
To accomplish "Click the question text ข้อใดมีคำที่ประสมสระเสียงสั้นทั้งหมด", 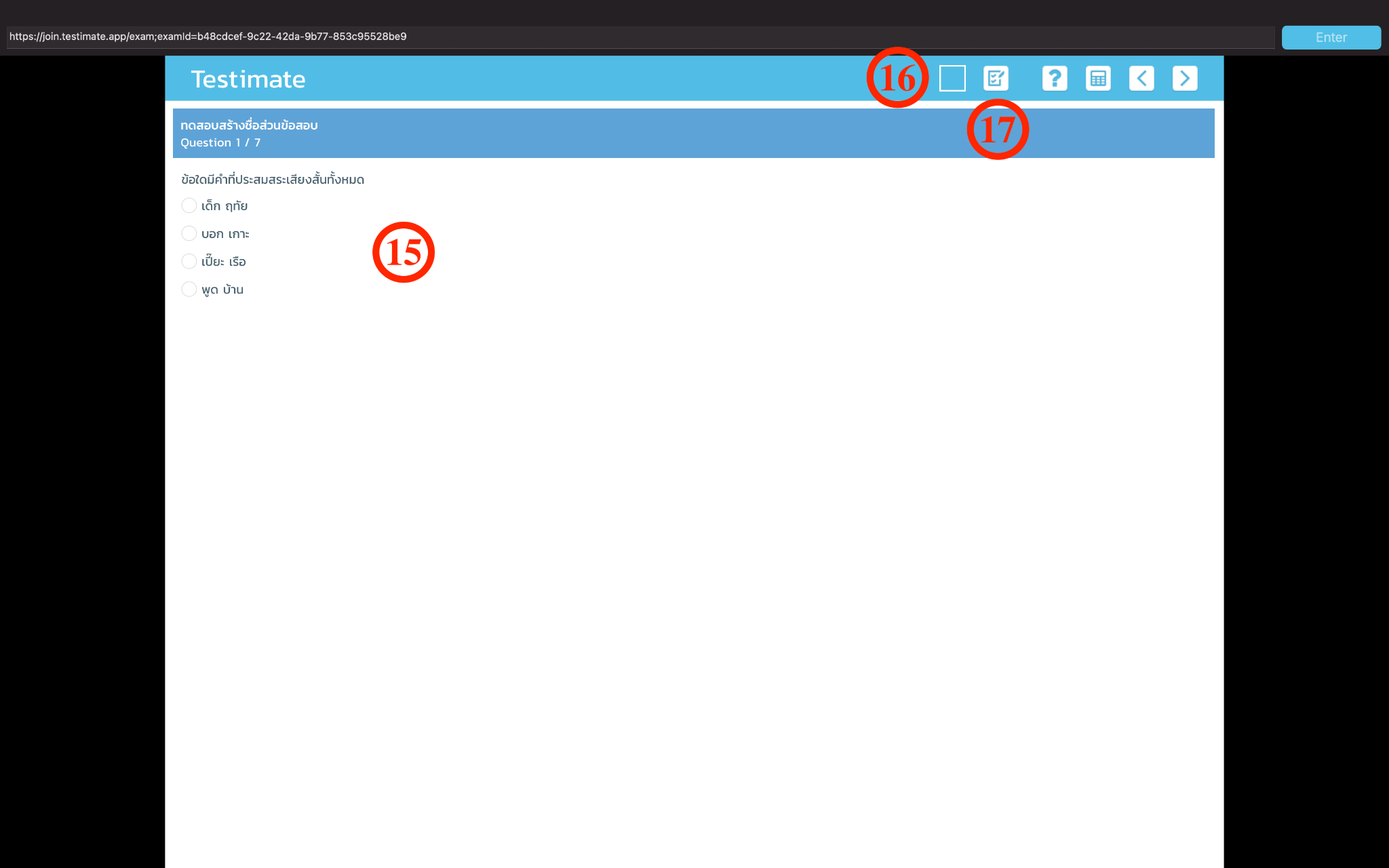I will pos(273,180).
